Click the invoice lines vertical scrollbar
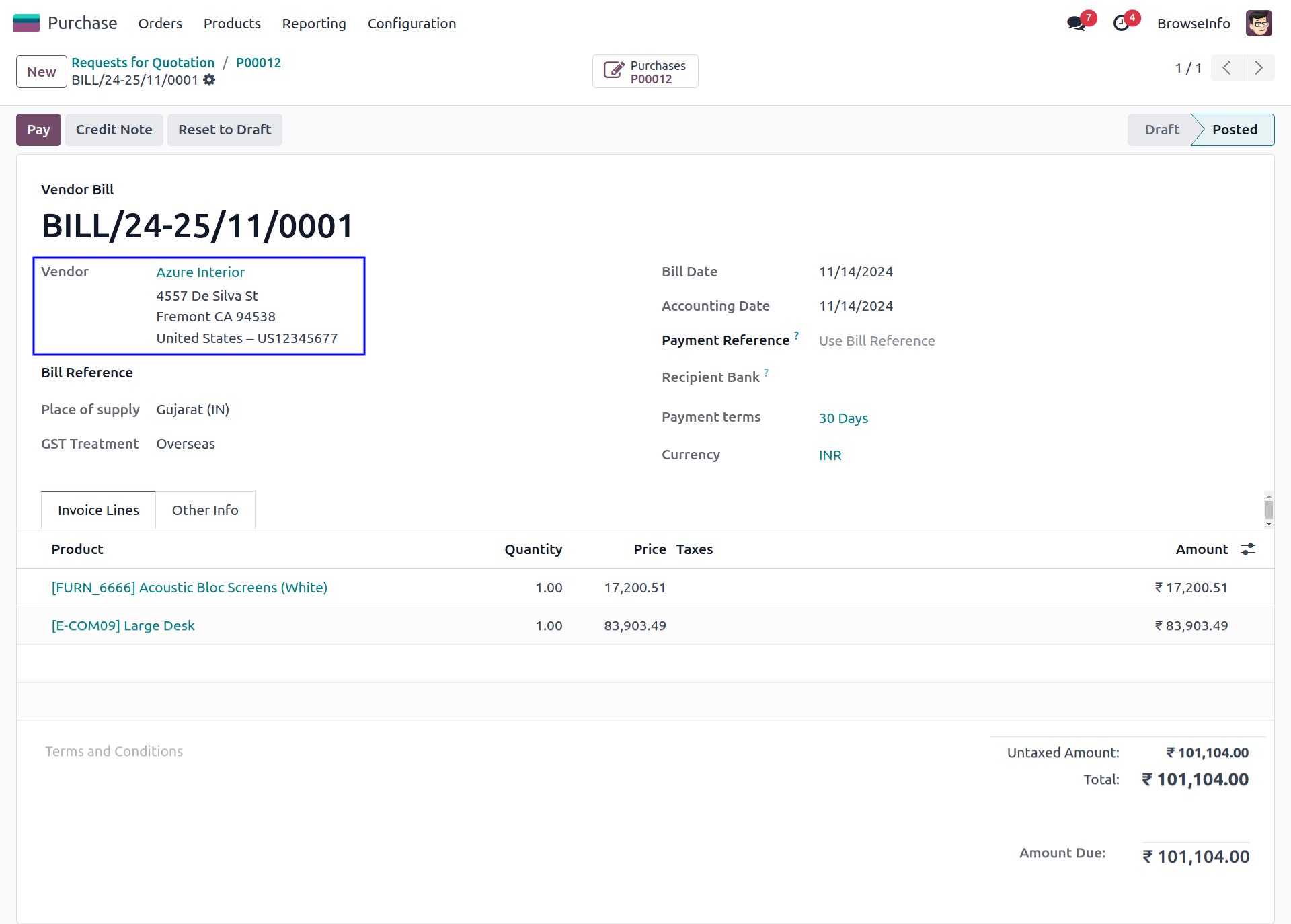This screenshot has width=1291, height=924. pyautogui.click(x=1269, y=509)
